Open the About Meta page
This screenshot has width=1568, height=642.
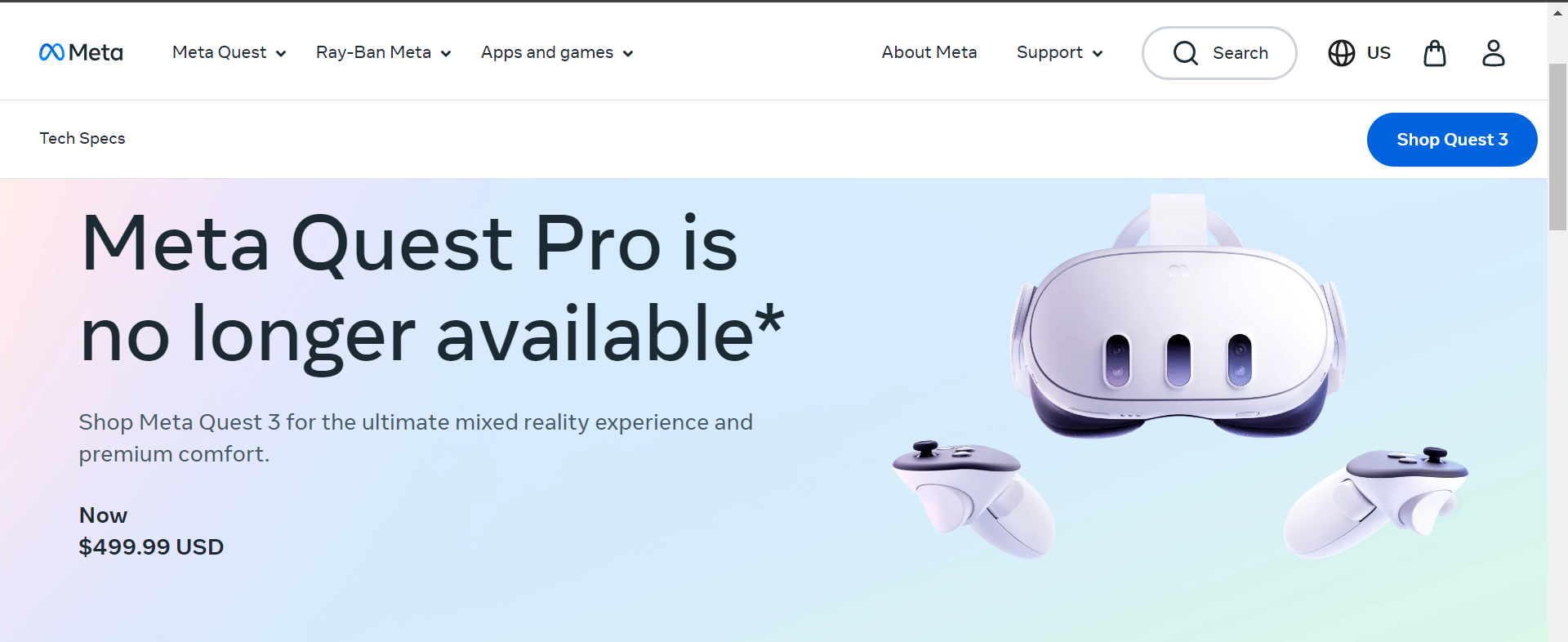929,52
